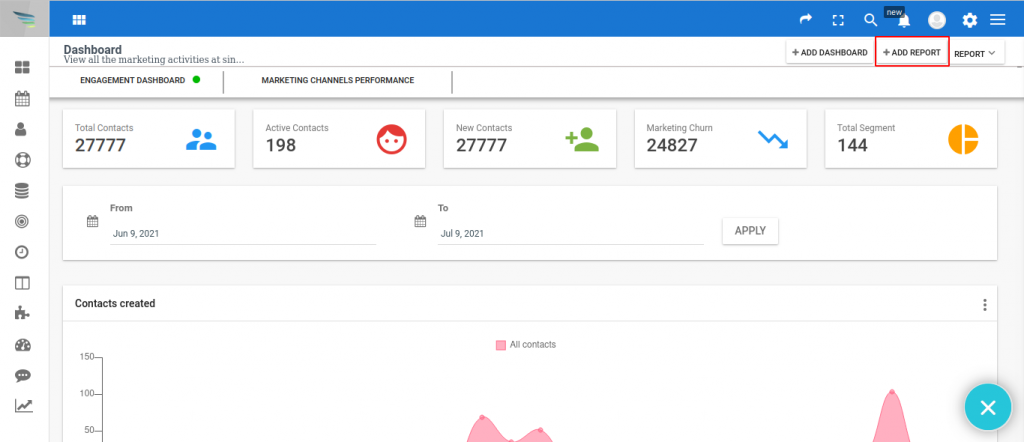Close the floating round X button
This screenshot has width=1024, height=442.
[987, 407]
